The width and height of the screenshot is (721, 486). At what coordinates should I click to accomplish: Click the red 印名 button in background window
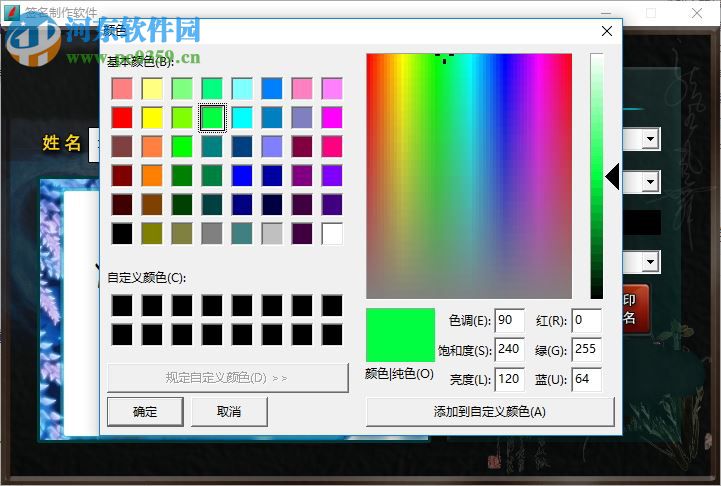(636, 309)
